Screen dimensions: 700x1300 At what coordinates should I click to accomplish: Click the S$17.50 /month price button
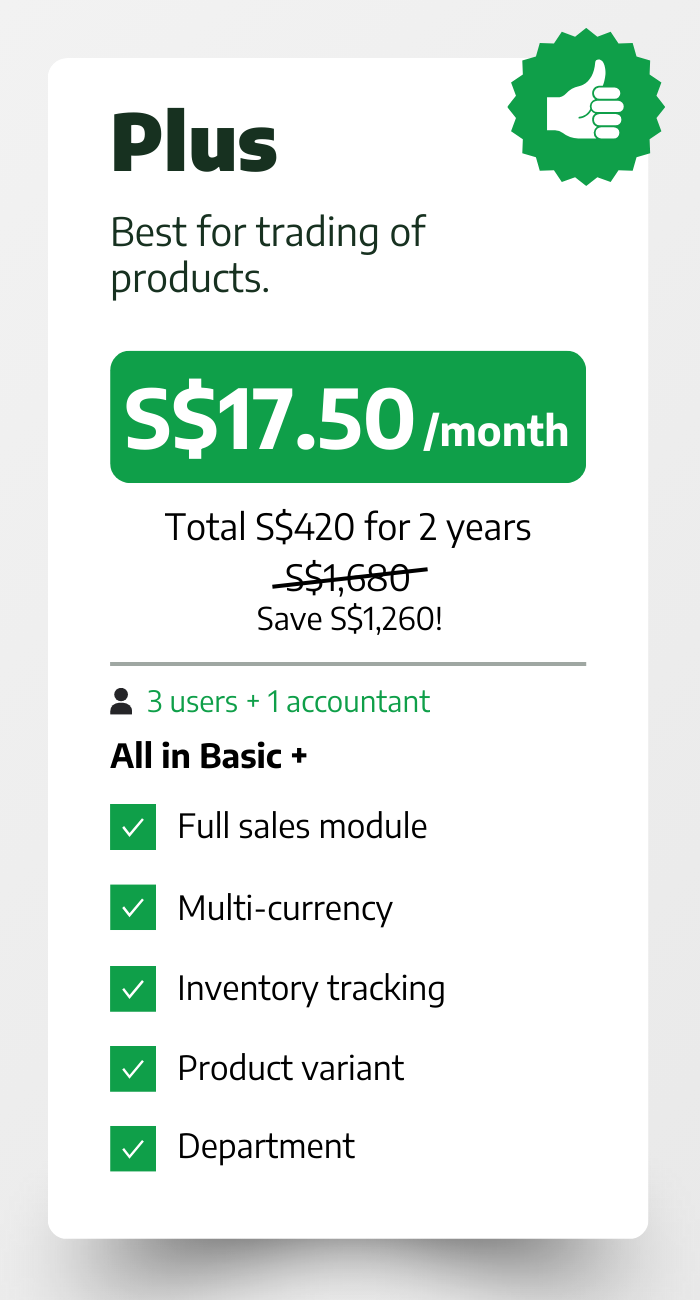(x=347, y=417)
